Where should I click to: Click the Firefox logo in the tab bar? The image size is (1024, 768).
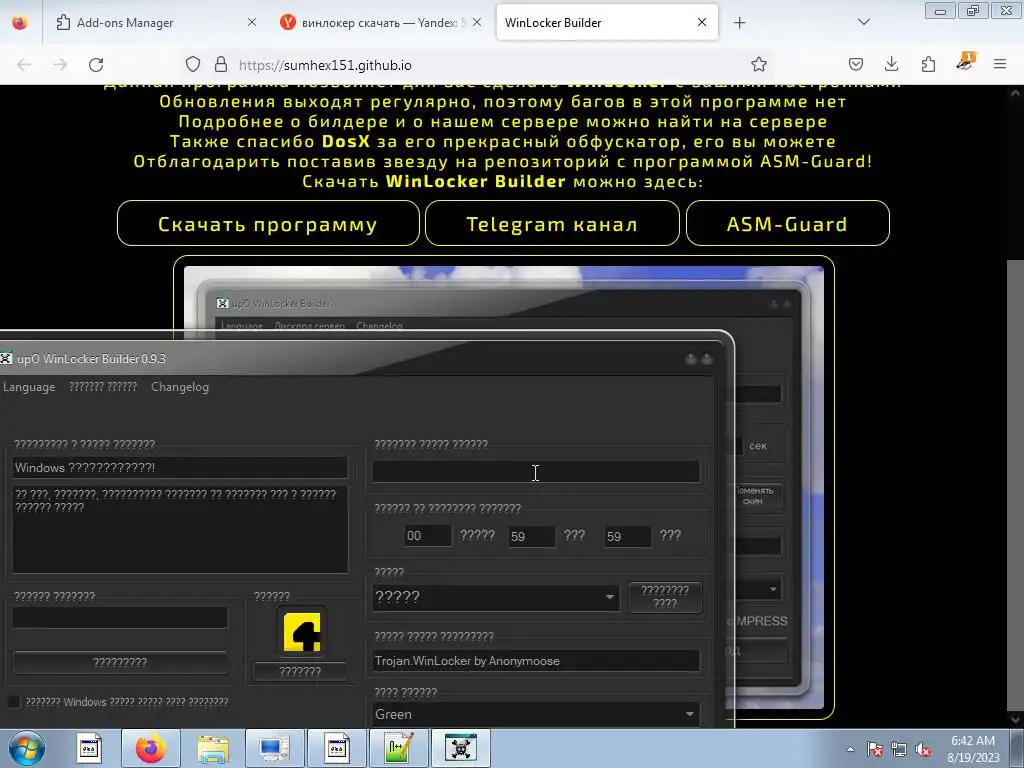[x=20, y=22]
